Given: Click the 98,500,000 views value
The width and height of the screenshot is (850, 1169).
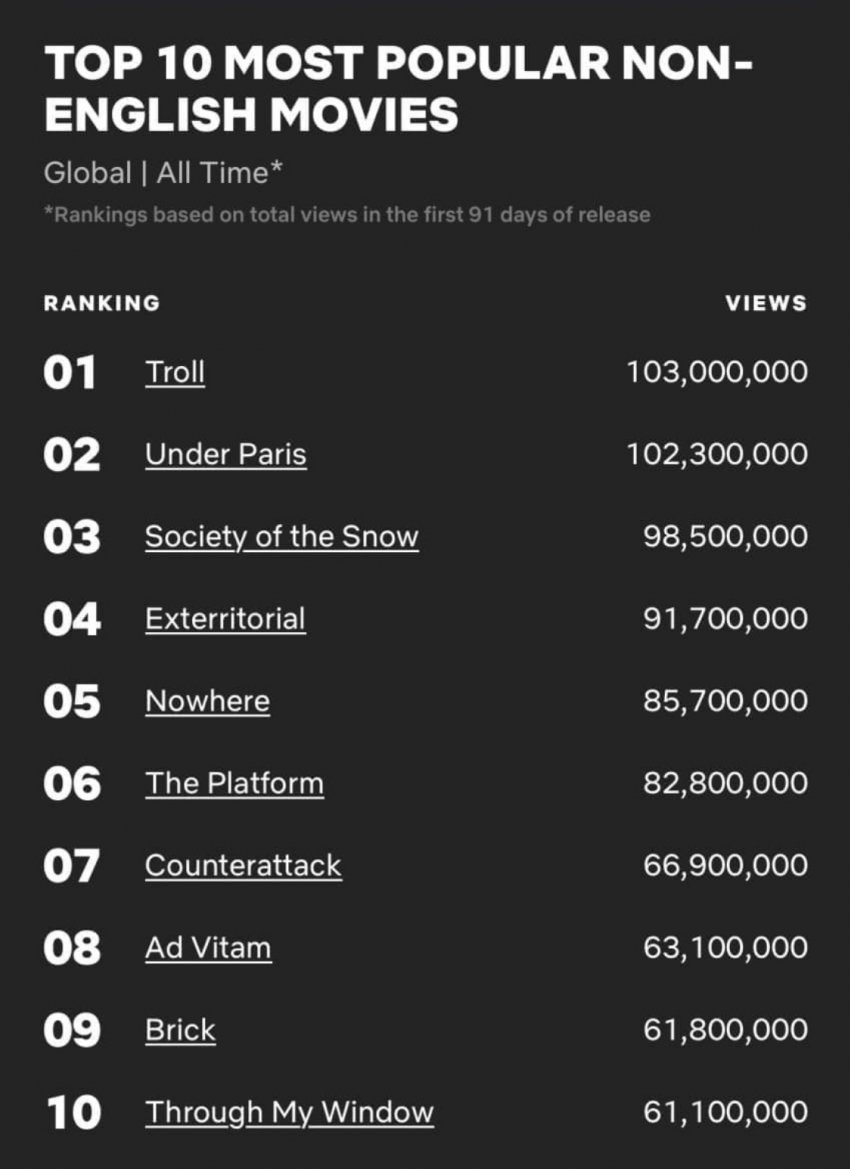Looking at the screenshot, I should click(725, 536).
